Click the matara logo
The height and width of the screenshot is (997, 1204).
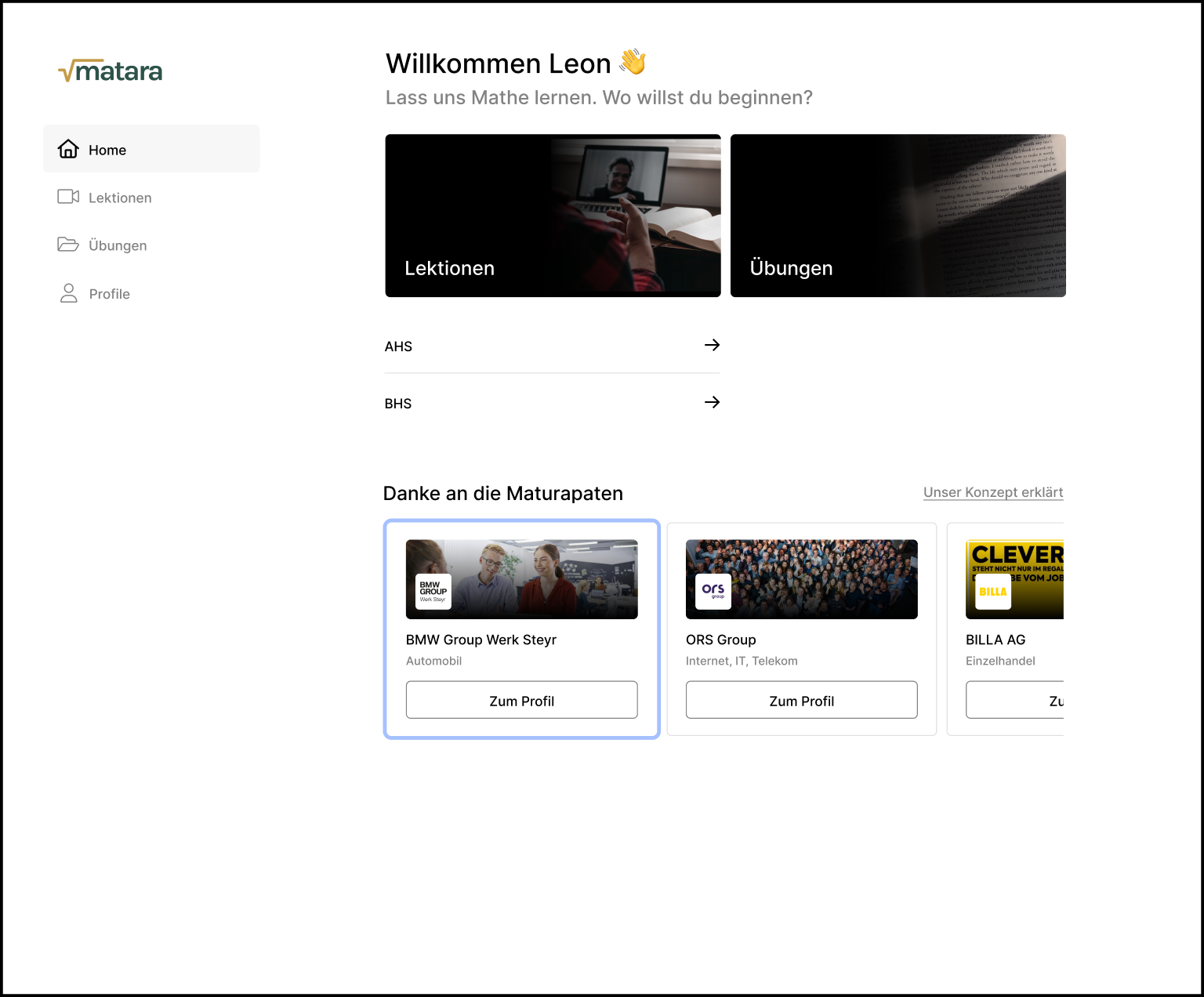[111, 71]
